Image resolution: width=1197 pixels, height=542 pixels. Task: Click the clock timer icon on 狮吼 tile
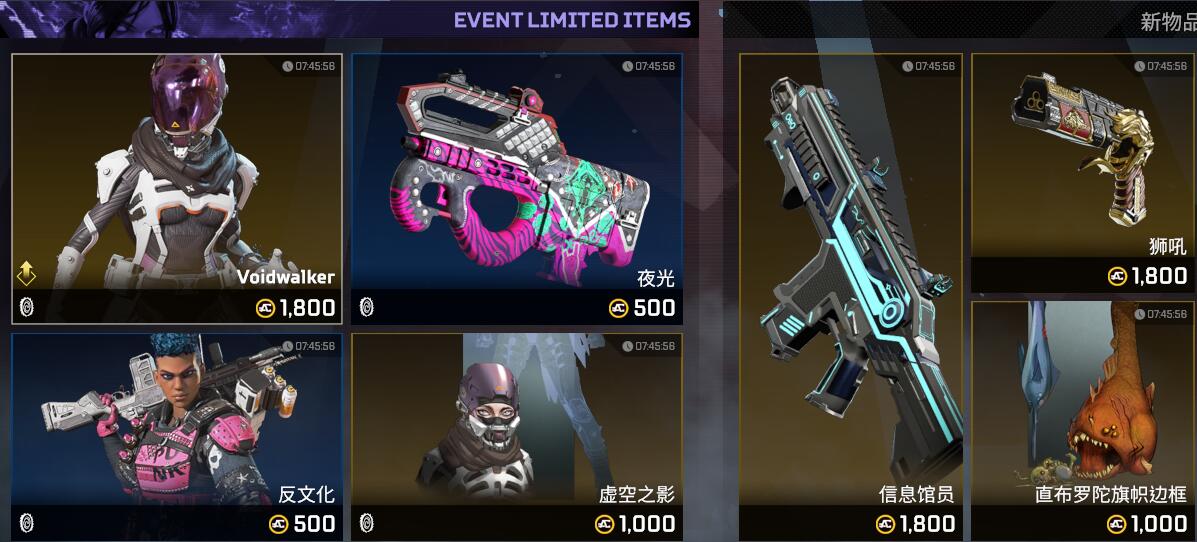click(1141, 66)
